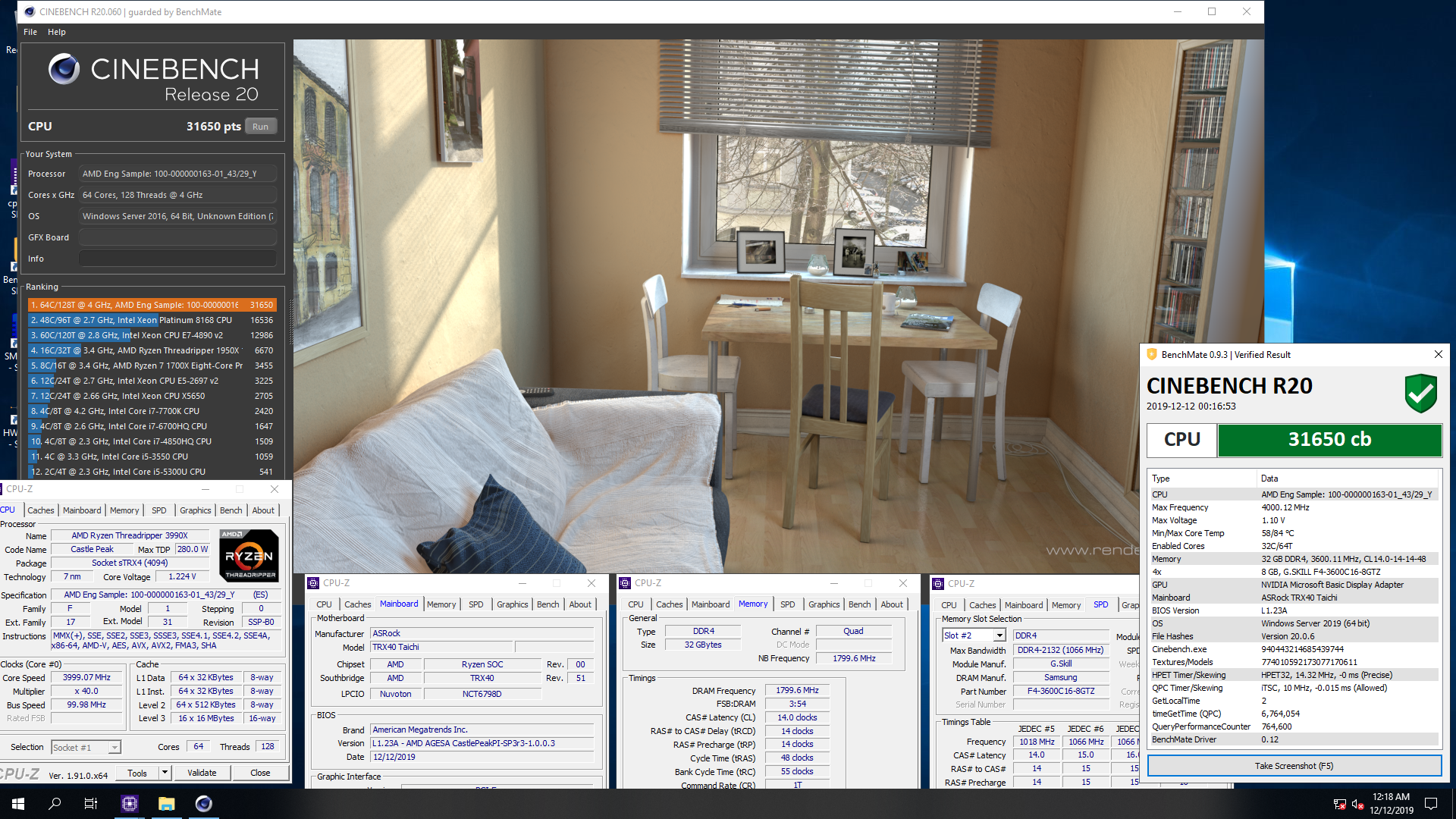Click the DRAM Frequency 1799.6 MHz value

(x=797, y=690)
